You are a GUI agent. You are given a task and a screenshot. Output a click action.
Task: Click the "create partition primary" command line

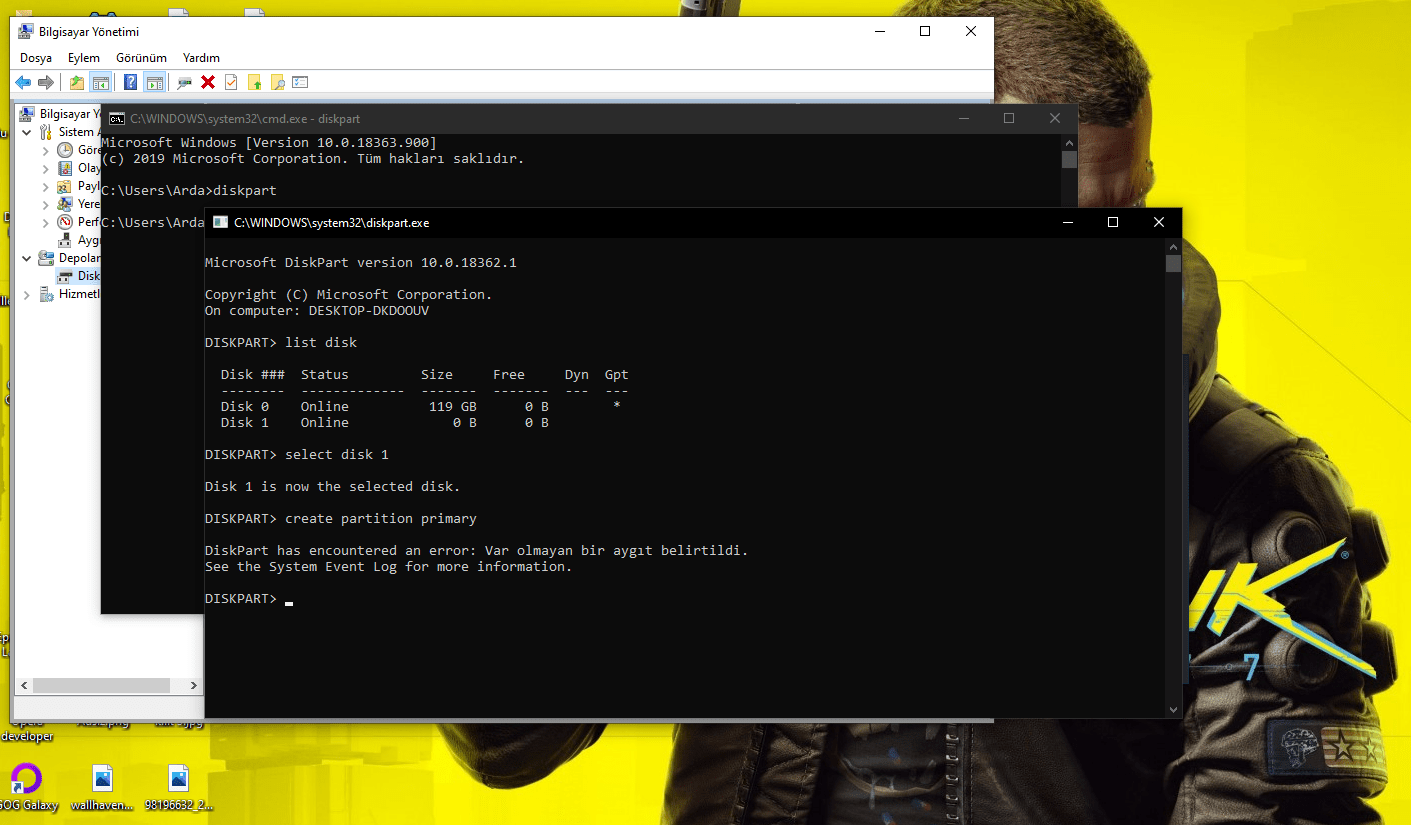[x=341, y=519]
